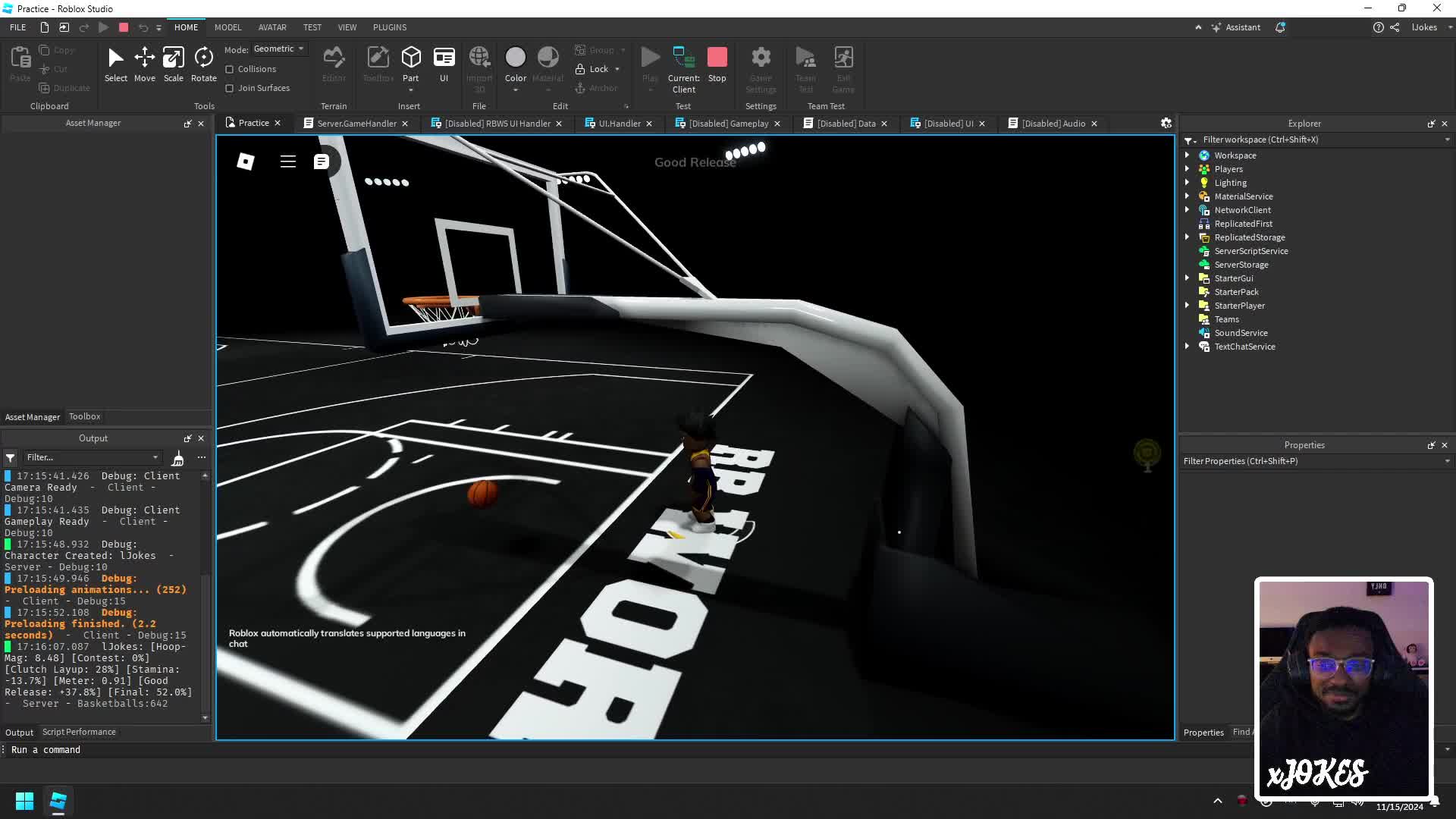Image resolution: width=1456 pixels, height=819 pixels.
Task: Open the lJokes account dropdown
Action: coord(1430,27)
